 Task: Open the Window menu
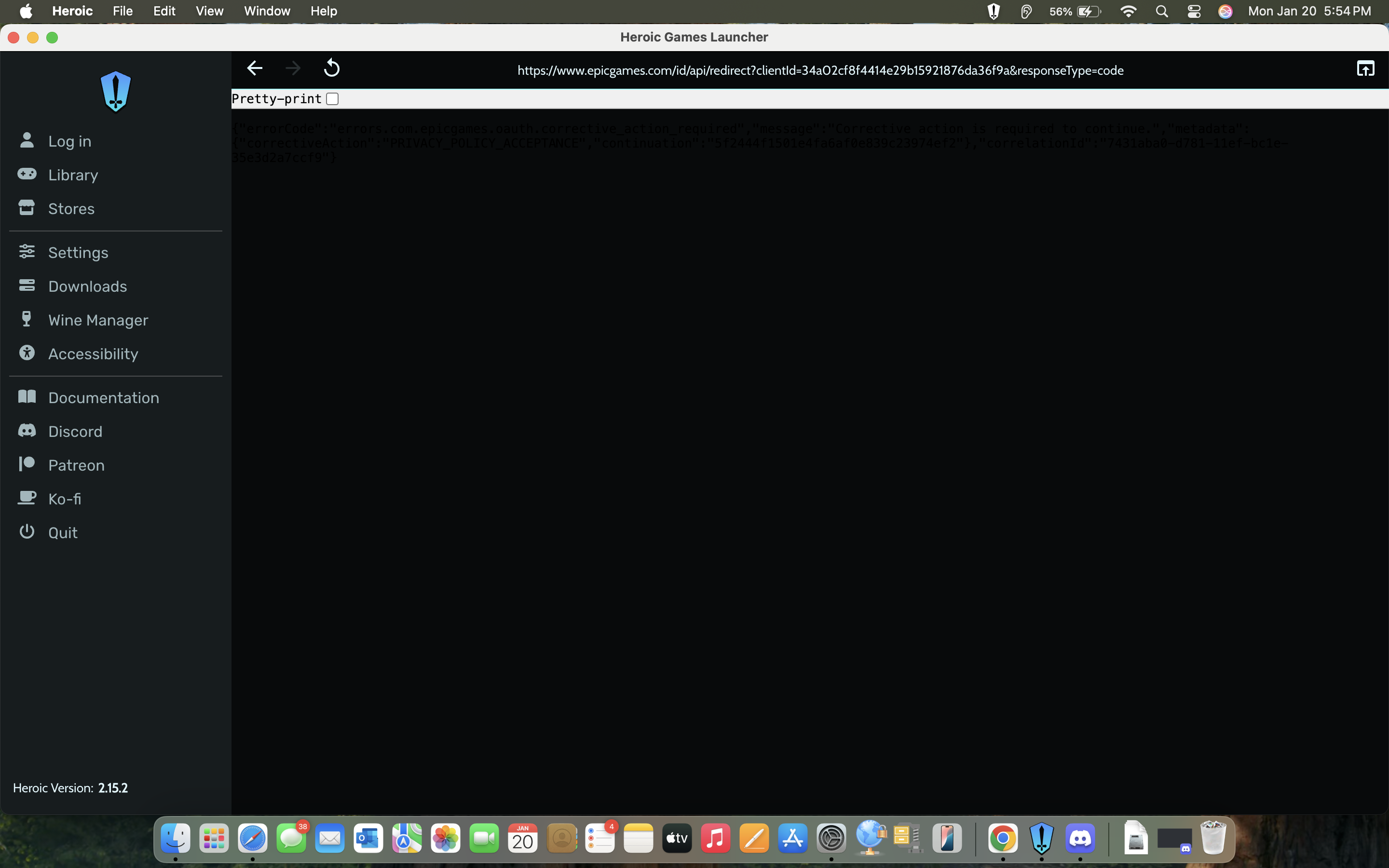point(266,11)
